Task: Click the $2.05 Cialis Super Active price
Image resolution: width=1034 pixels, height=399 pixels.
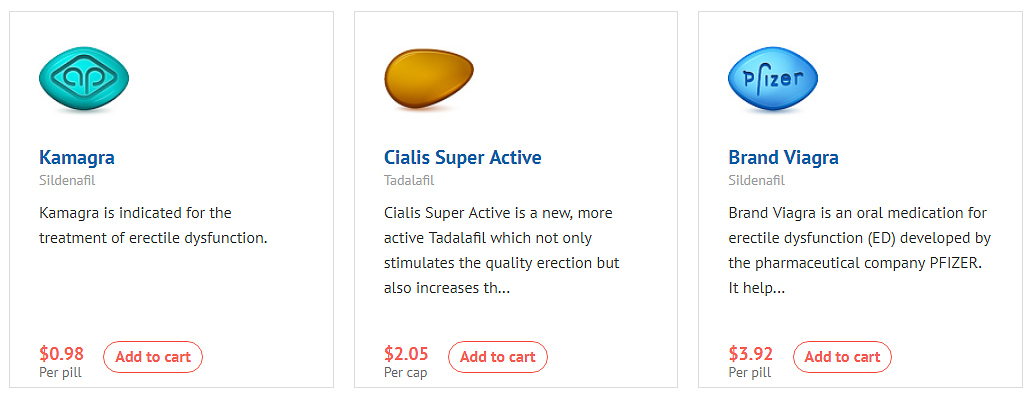Action: click(406, 353)
